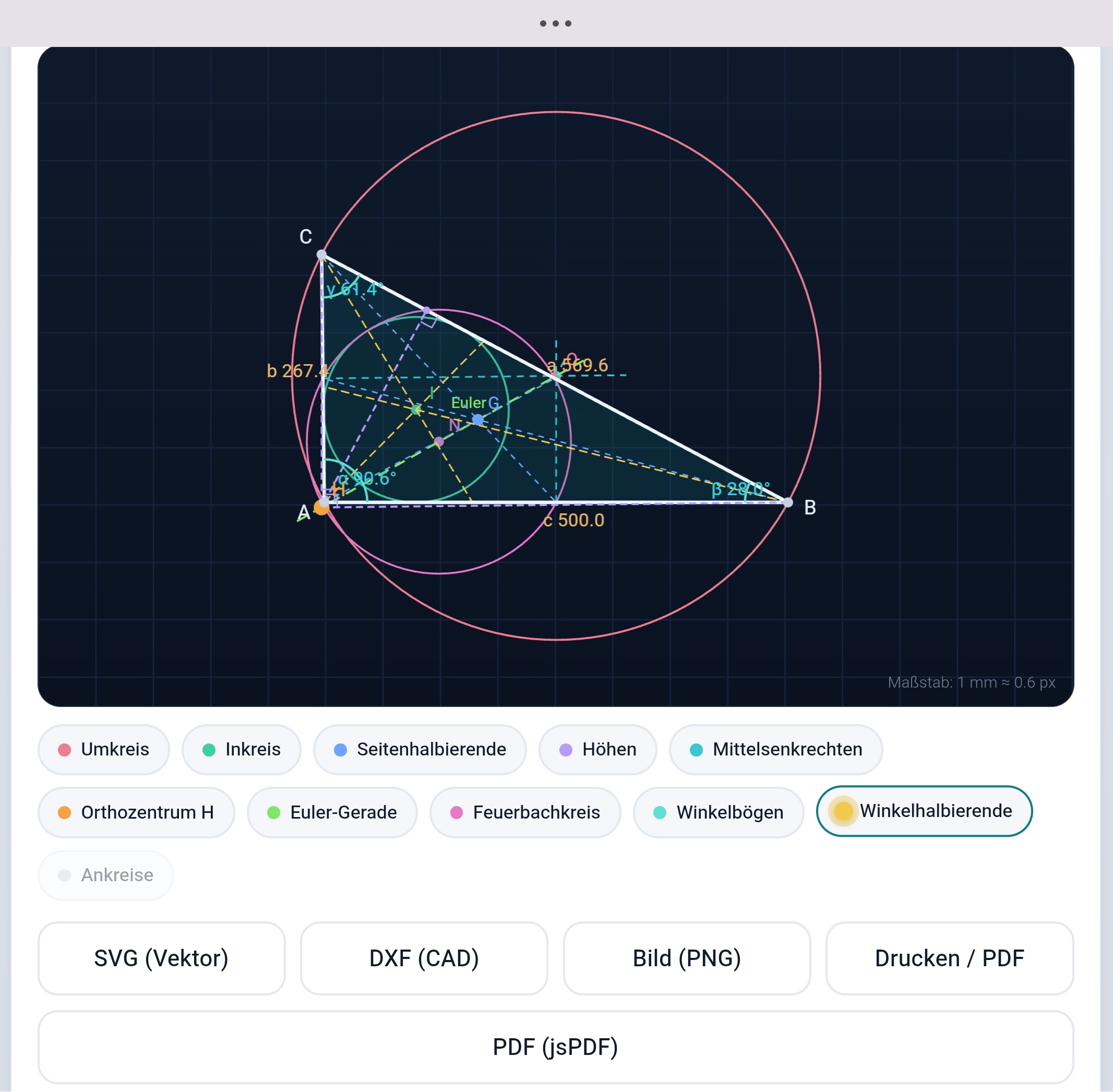1120x1092 pixels.
Task: Click side label b 267.4
Action: pyautogui.click(x=298, y=371)
